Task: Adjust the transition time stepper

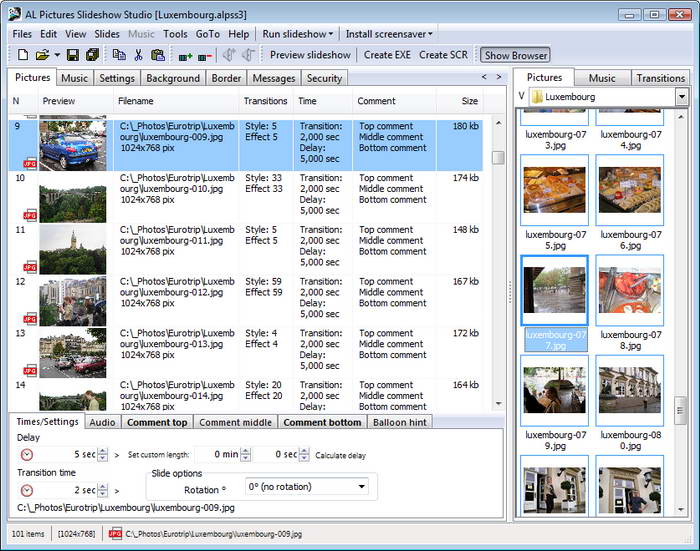Action: pos(103,490)
